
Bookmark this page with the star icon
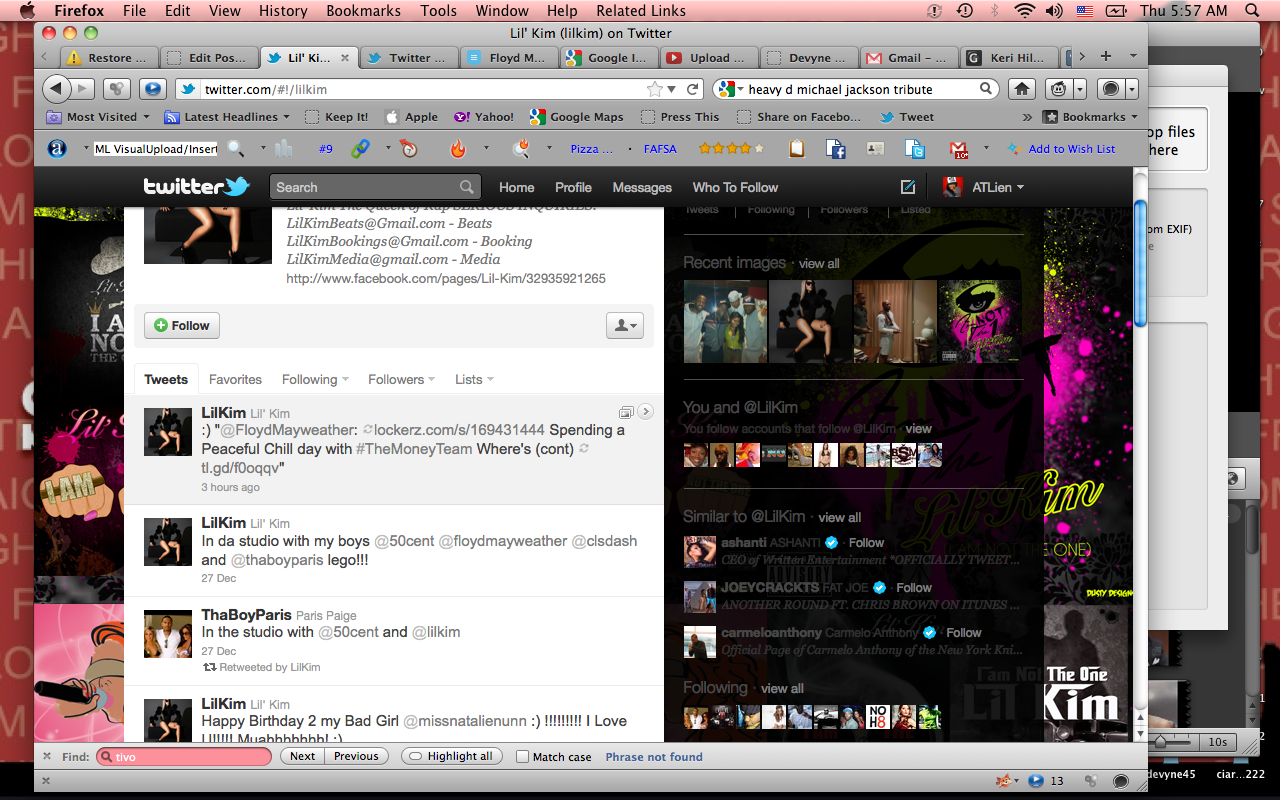(654, 89)
